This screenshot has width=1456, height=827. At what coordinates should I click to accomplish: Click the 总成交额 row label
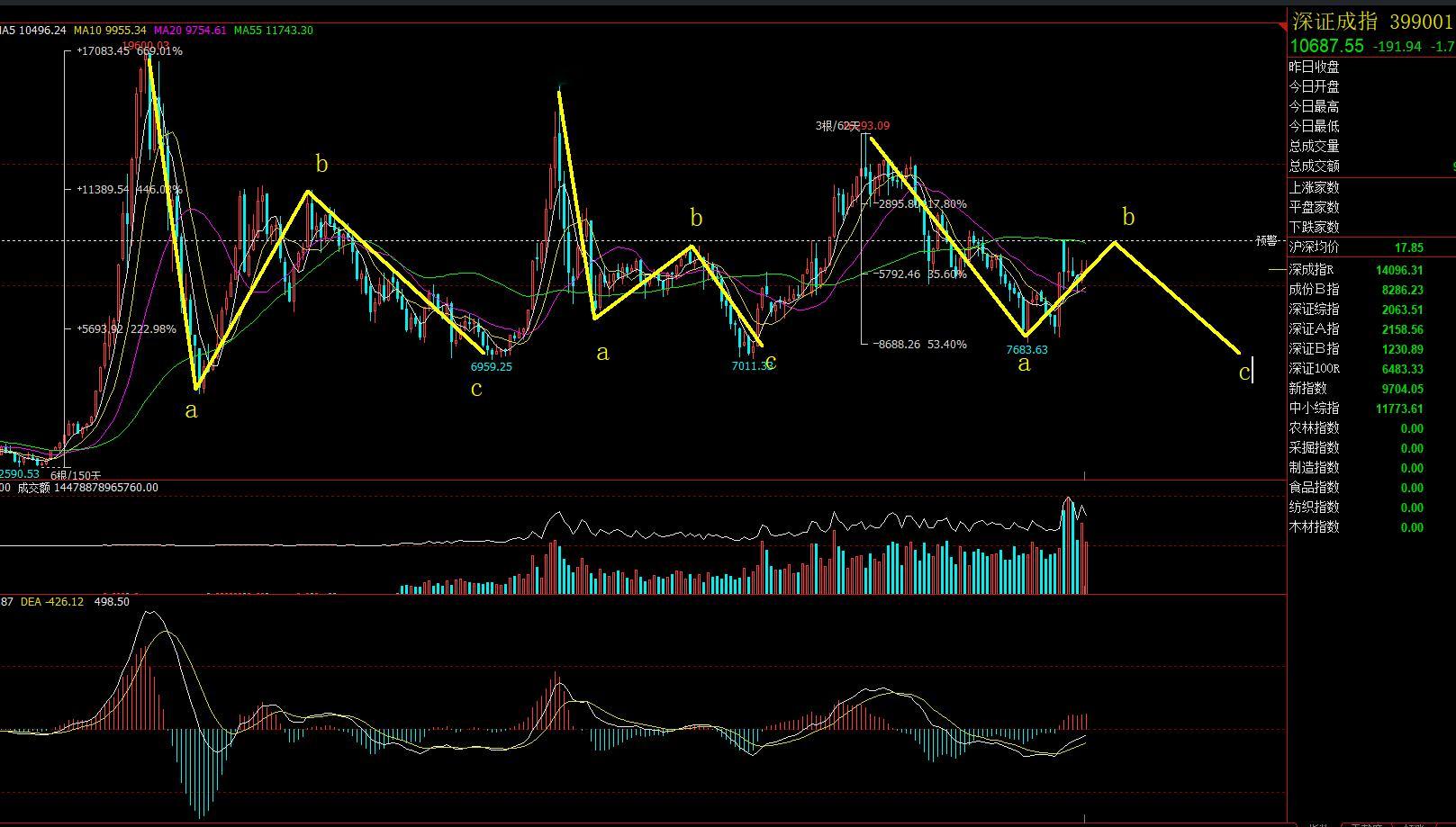point(1315,166)
